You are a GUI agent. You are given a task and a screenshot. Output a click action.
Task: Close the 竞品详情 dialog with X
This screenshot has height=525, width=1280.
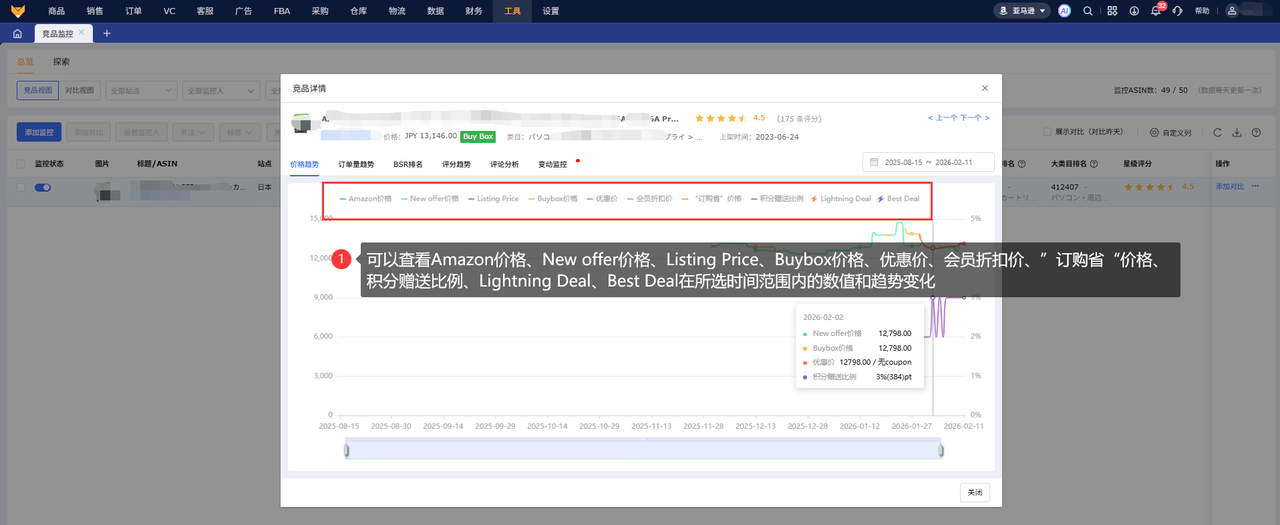[985, 88]
